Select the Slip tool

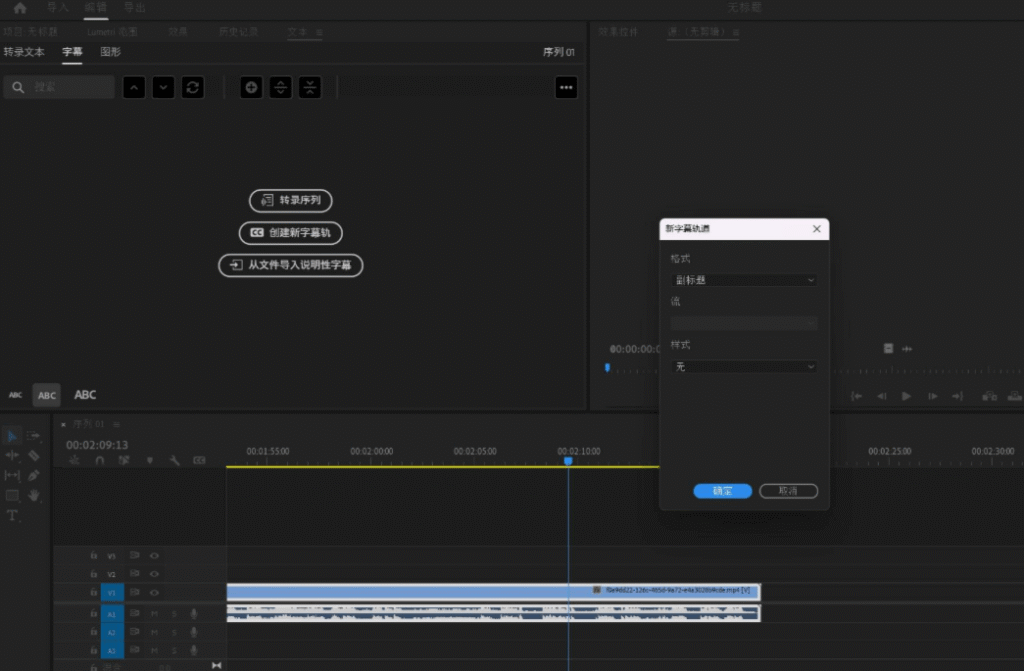pos(12,476)
